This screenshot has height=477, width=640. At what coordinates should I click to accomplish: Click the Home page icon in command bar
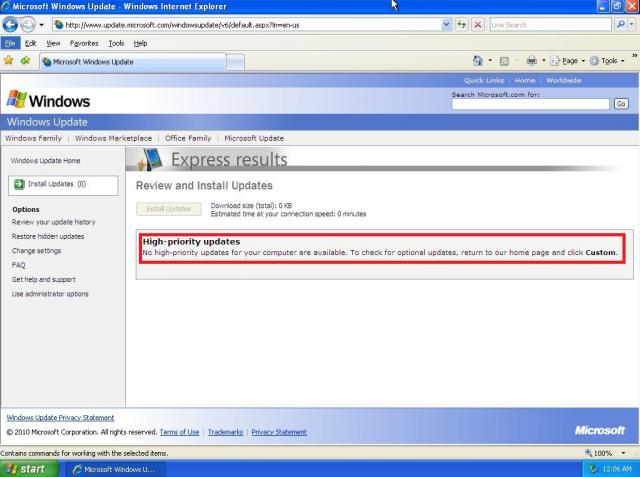[478, 61]
